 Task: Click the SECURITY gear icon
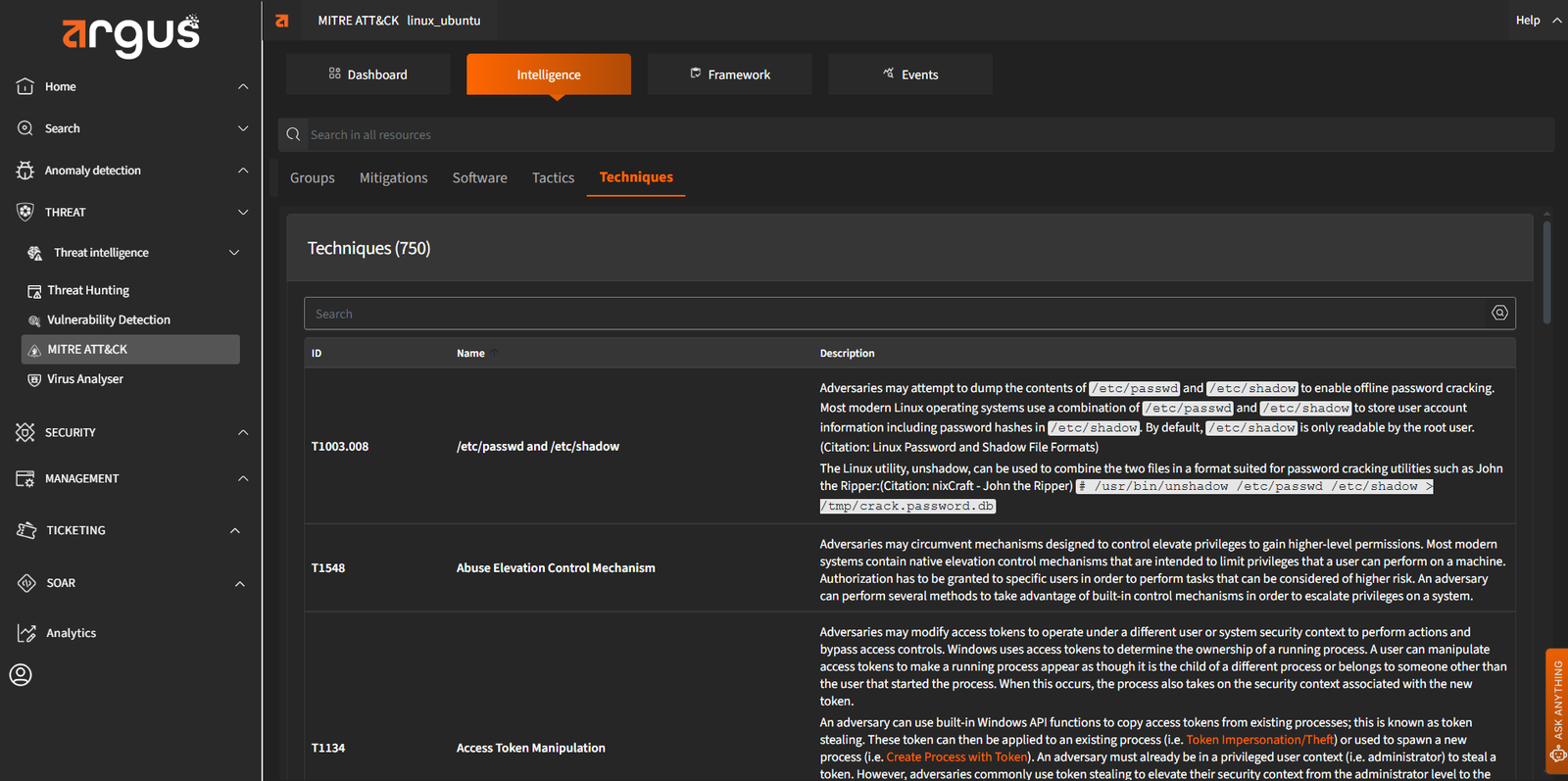tap(25, 432)
